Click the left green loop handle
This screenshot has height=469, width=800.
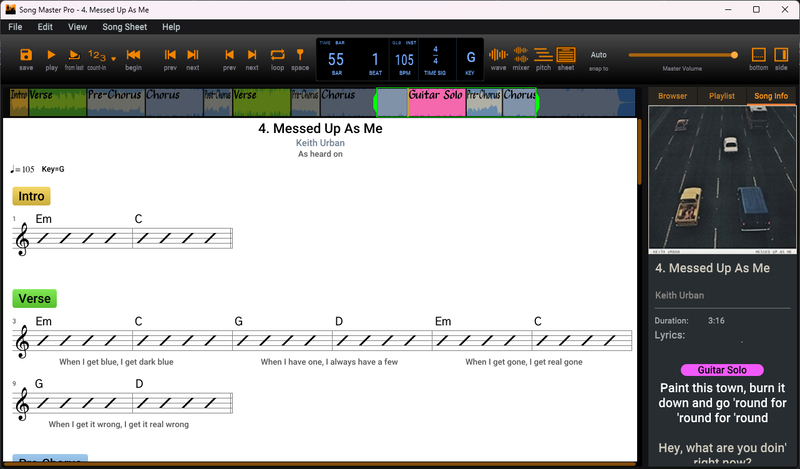point(375,103)
